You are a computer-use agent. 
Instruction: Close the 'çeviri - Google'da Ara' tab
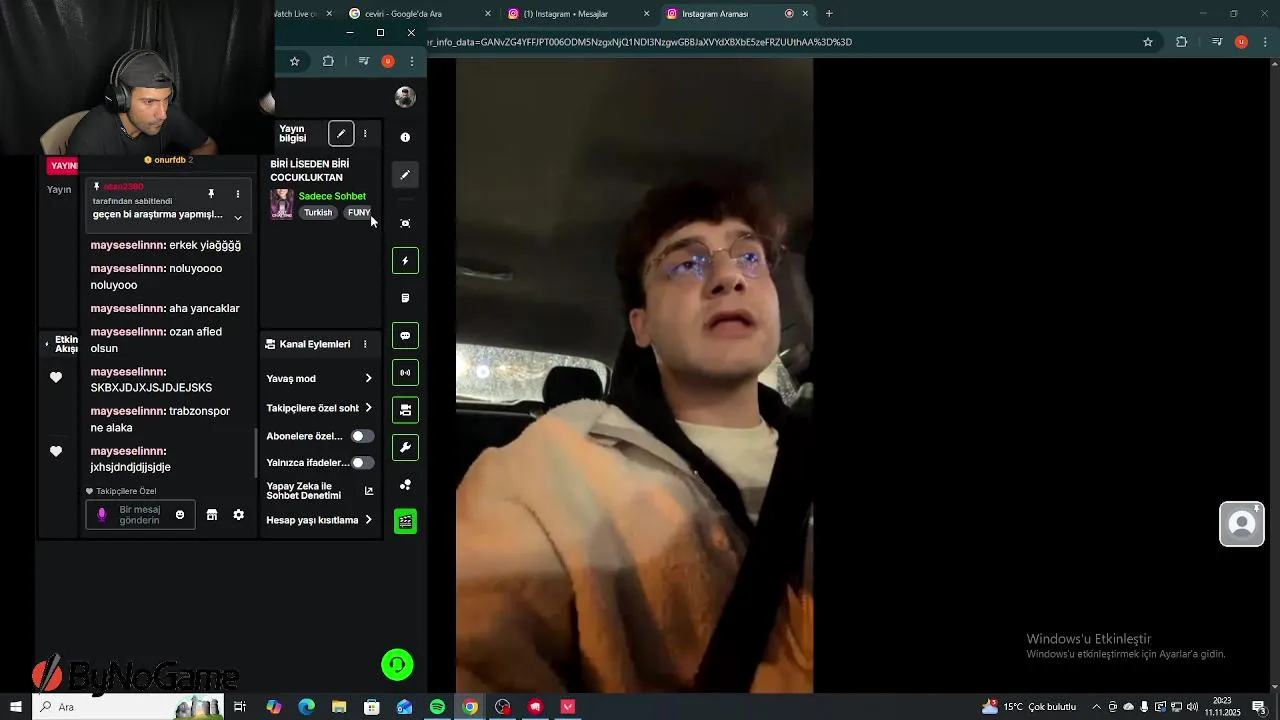488,14
